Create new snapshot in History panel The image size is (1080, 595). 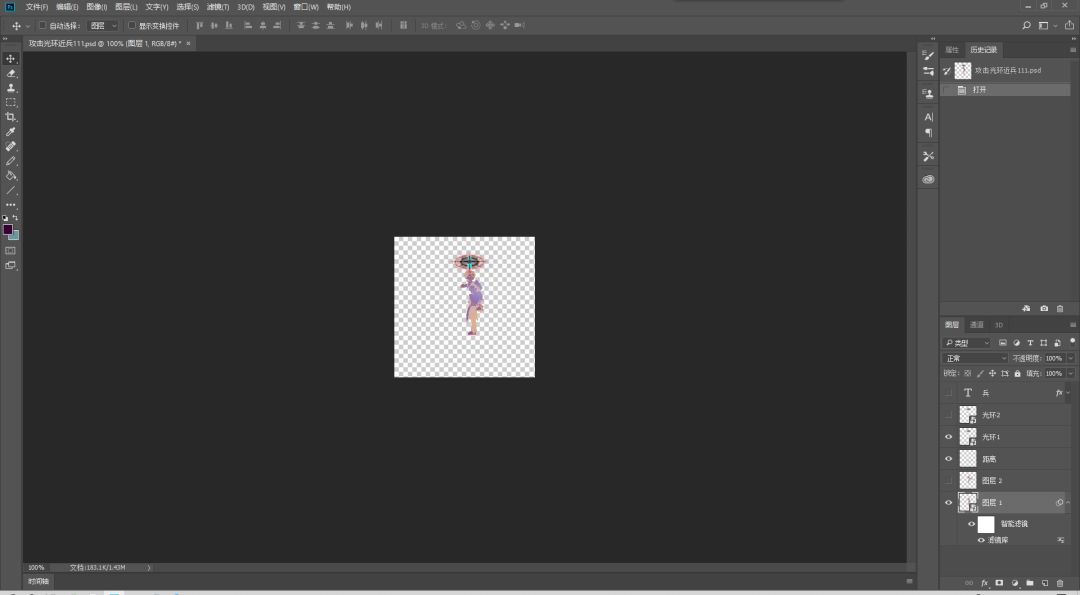pos(1044,309)
